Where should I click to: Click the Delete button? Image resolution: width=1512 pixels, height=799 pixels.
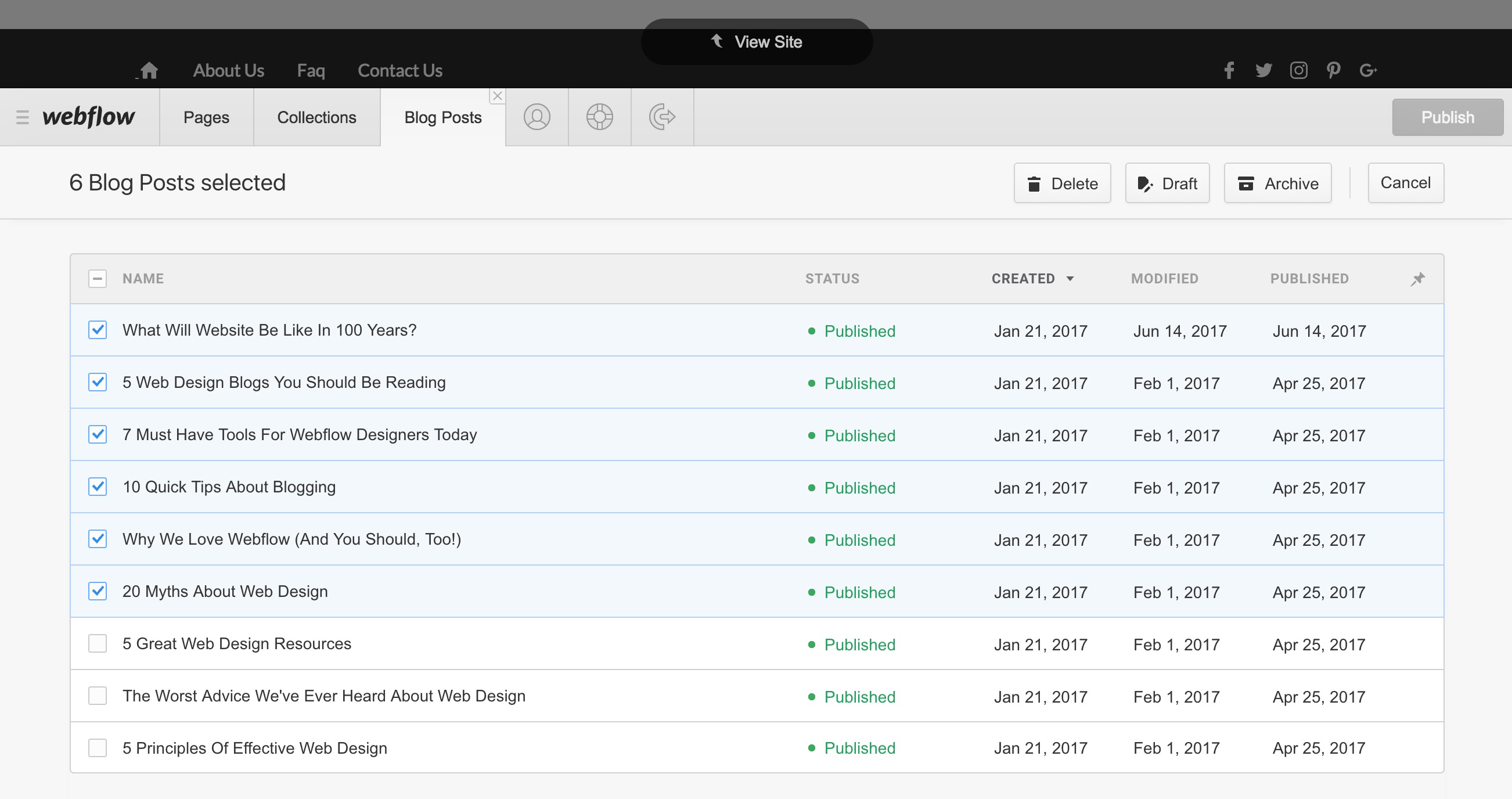click(x=1062, y=183)
